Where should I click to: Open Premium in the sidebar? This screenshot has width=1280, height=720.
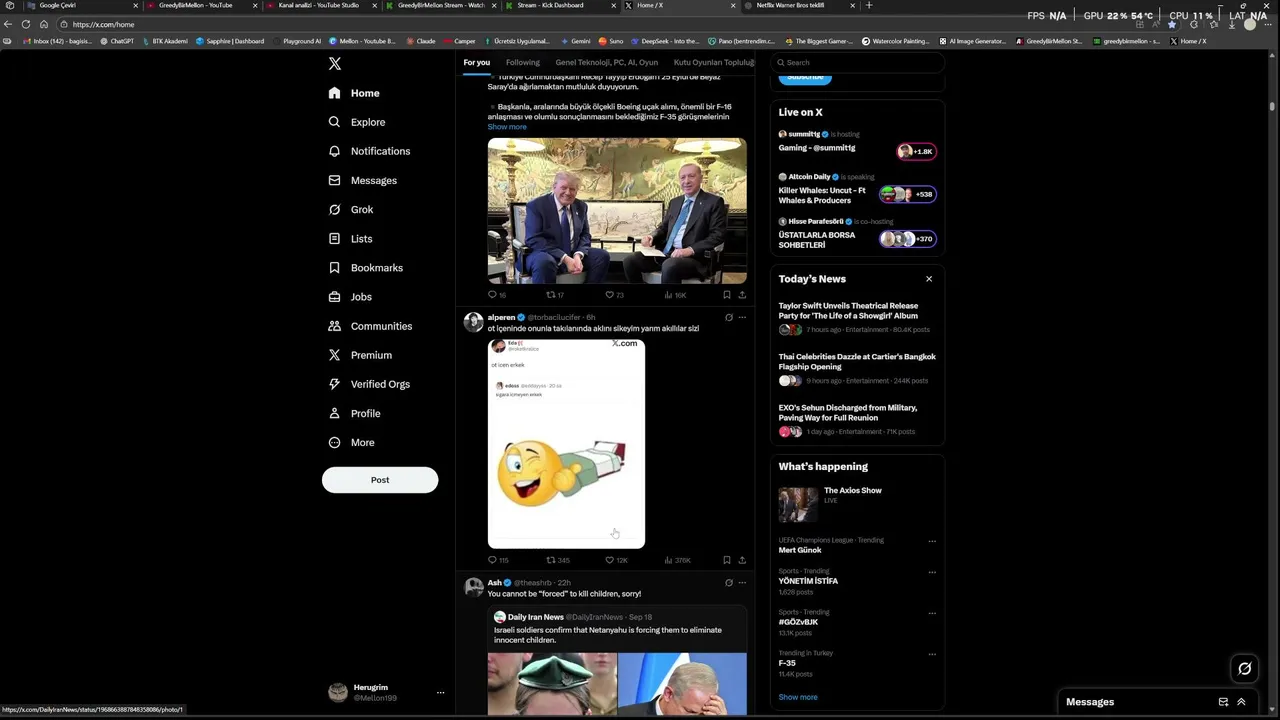pos(360,355)
